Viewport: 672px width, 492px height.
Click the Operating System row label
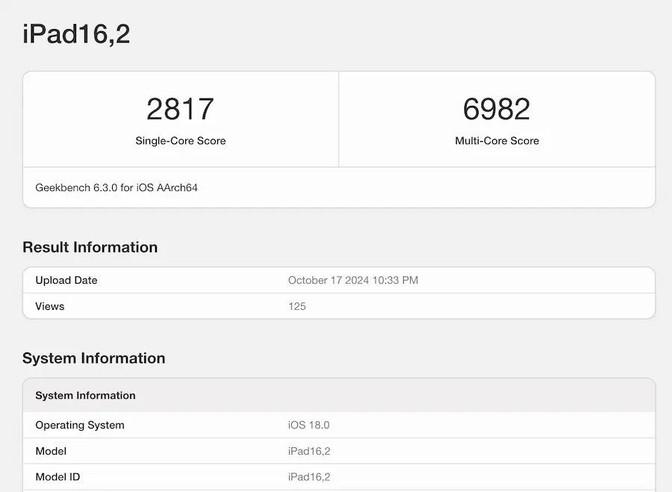click(80, 425)
